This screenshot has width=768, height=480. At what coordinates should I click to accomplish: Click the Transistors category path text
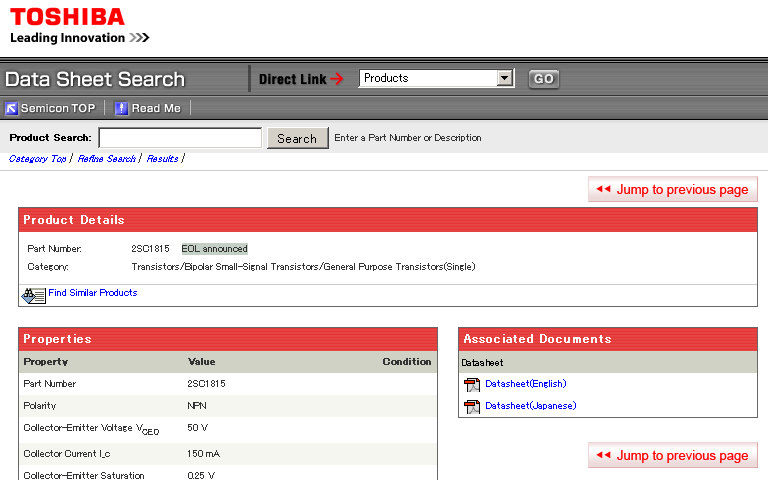[303, 267]
